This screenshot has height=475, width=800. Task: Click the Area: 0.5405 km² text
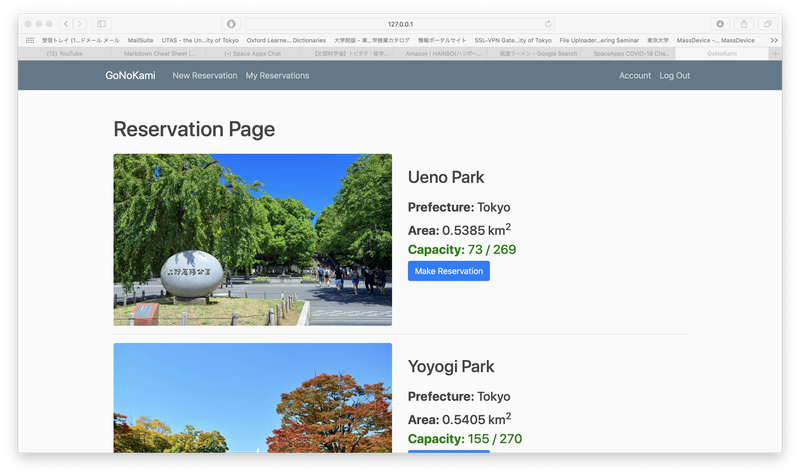point(459,419)
